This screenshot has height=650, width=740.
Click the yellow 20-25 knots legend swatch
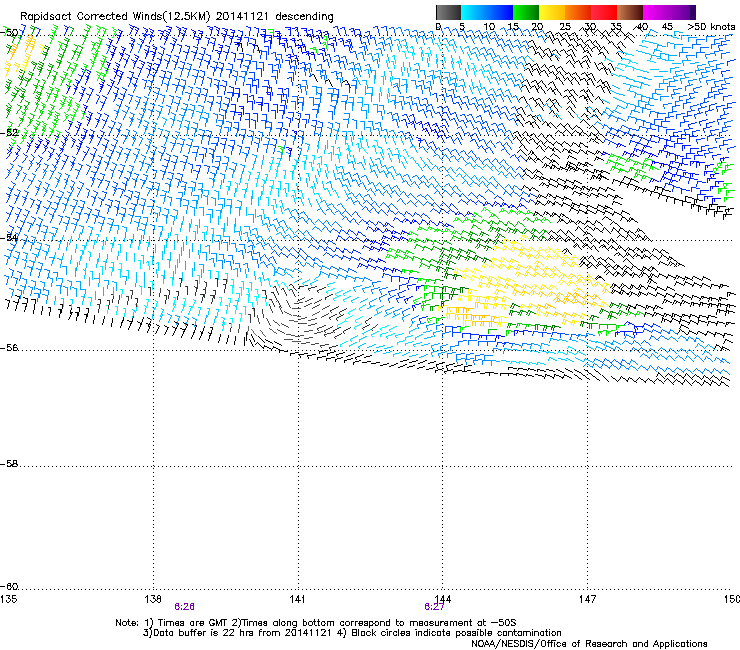coord(552,12)
